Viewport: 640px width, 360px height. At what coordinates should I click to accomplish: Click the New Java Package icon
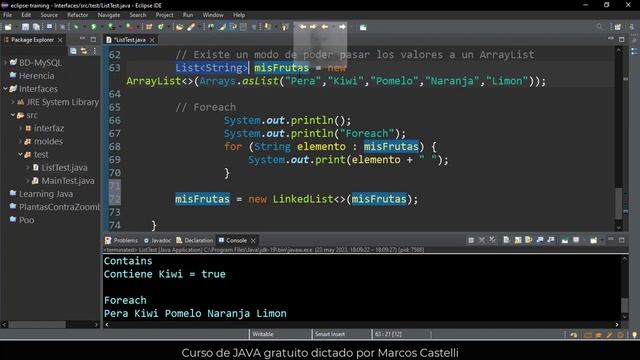149,27
